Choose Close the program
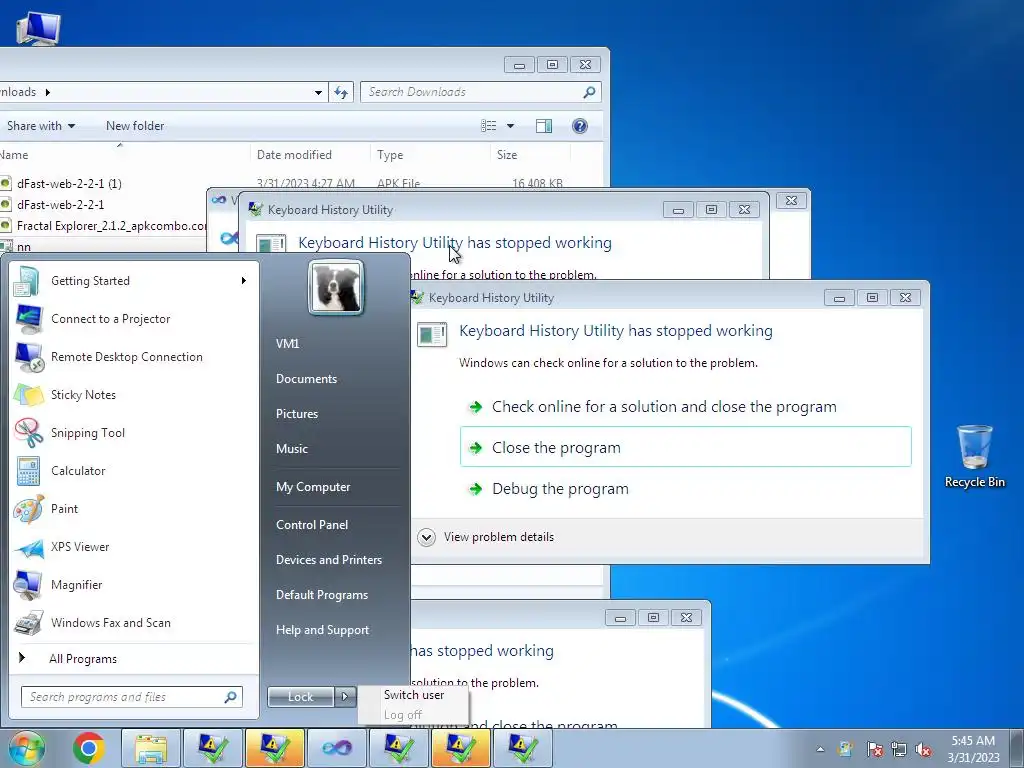The width and height of the screenshot is (1024, 768). [x=686, y=447]
